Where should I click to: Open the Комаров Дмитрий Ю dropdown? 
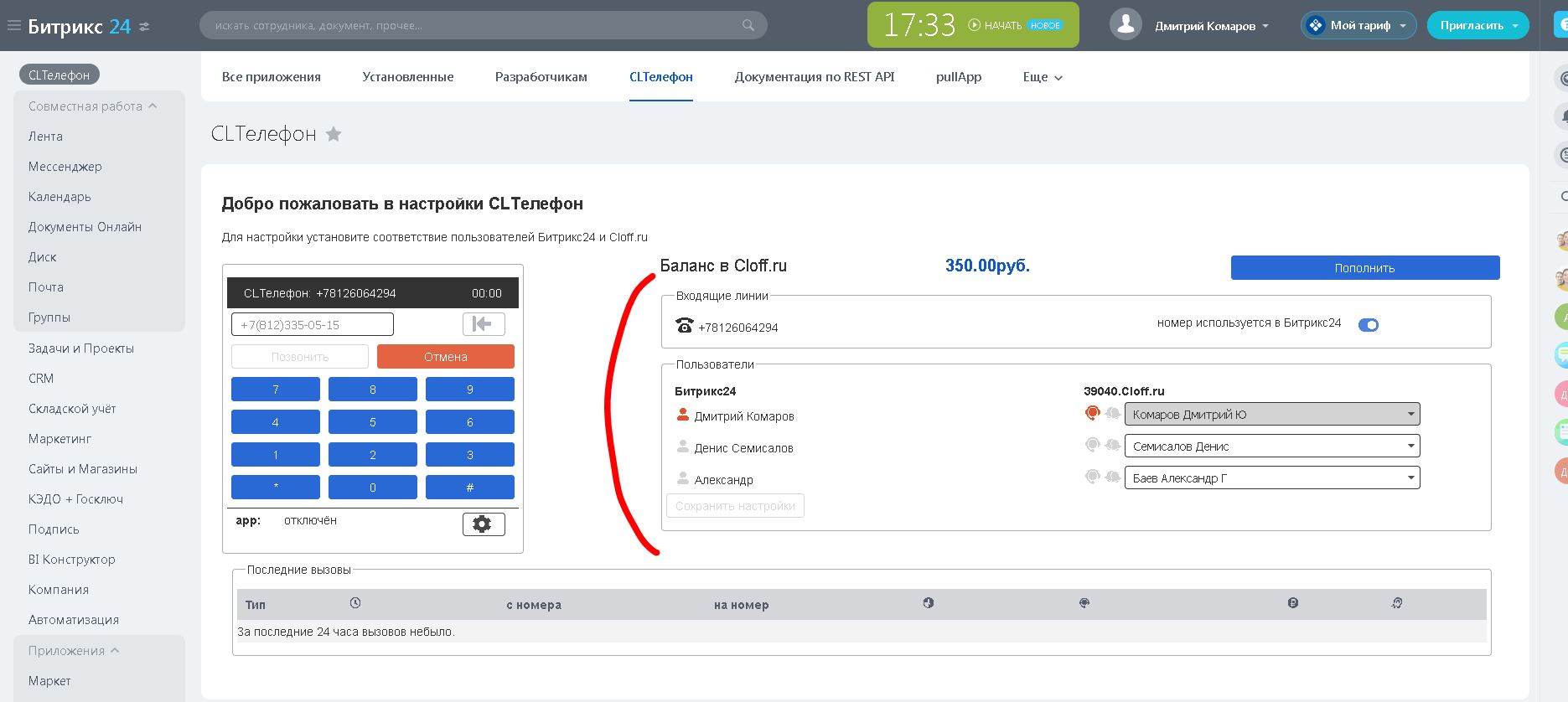click(1272, 414)
